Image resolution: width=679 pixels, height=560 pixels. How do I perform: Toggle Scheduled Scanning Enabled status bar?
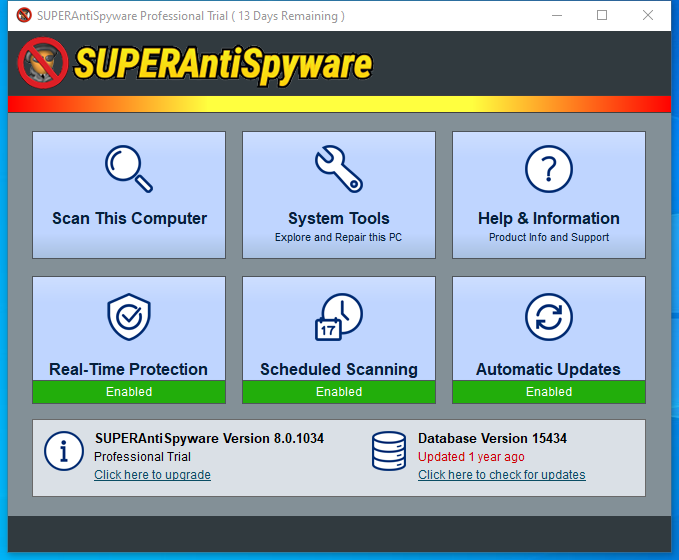339,392
